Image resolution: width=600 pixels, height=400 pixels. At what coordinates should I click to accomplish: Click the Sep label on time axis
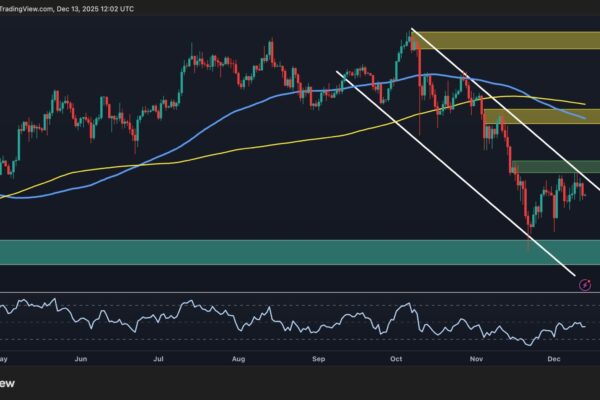(318, 357)
